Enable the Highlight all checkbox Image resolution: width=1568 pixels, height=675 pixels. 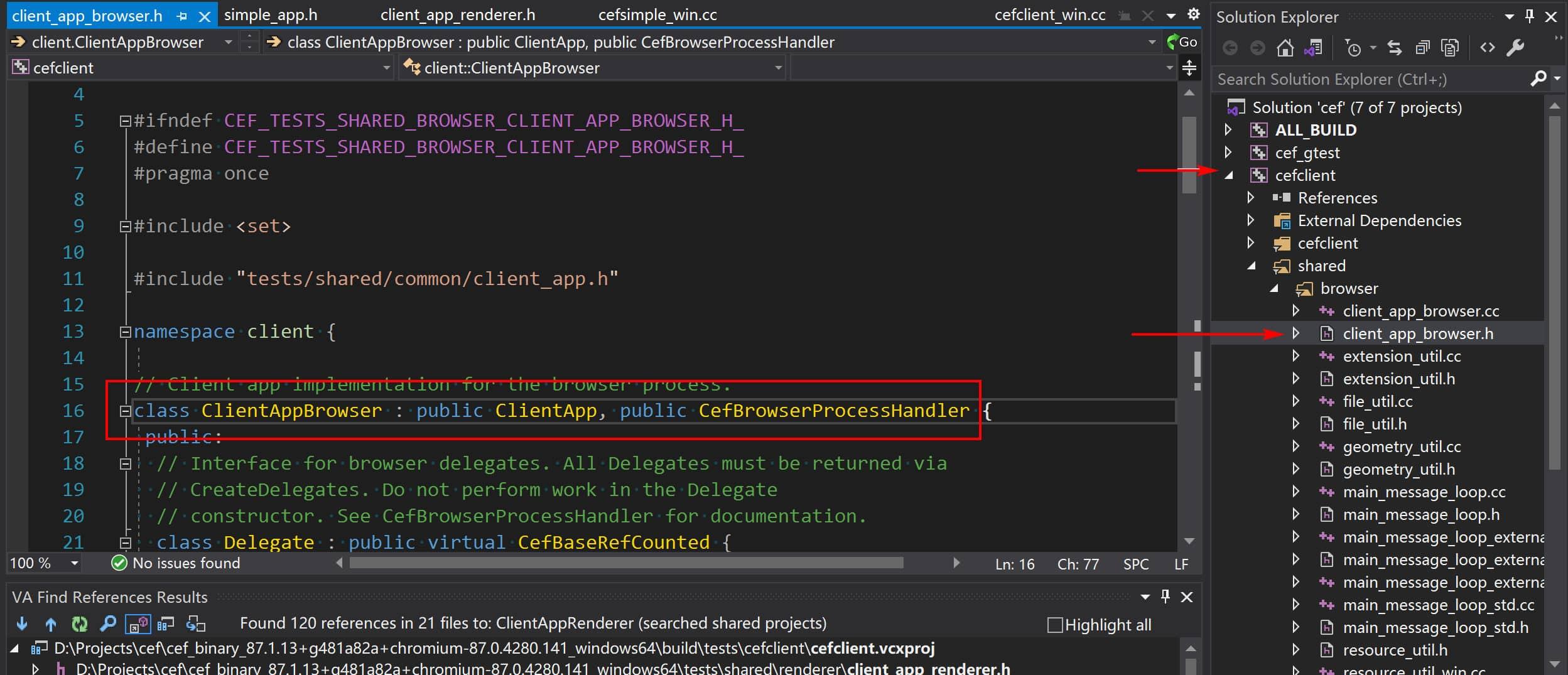tap(1055, 625)
